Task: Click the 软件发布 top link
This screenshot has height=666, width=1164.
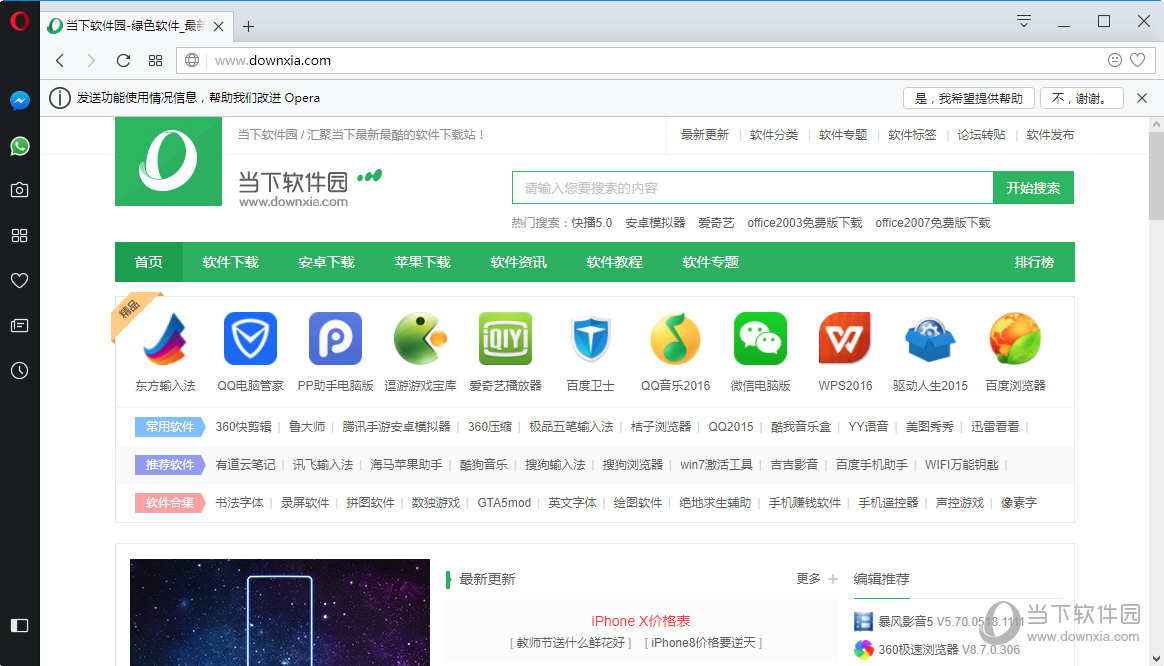Action: point(1050,134)
